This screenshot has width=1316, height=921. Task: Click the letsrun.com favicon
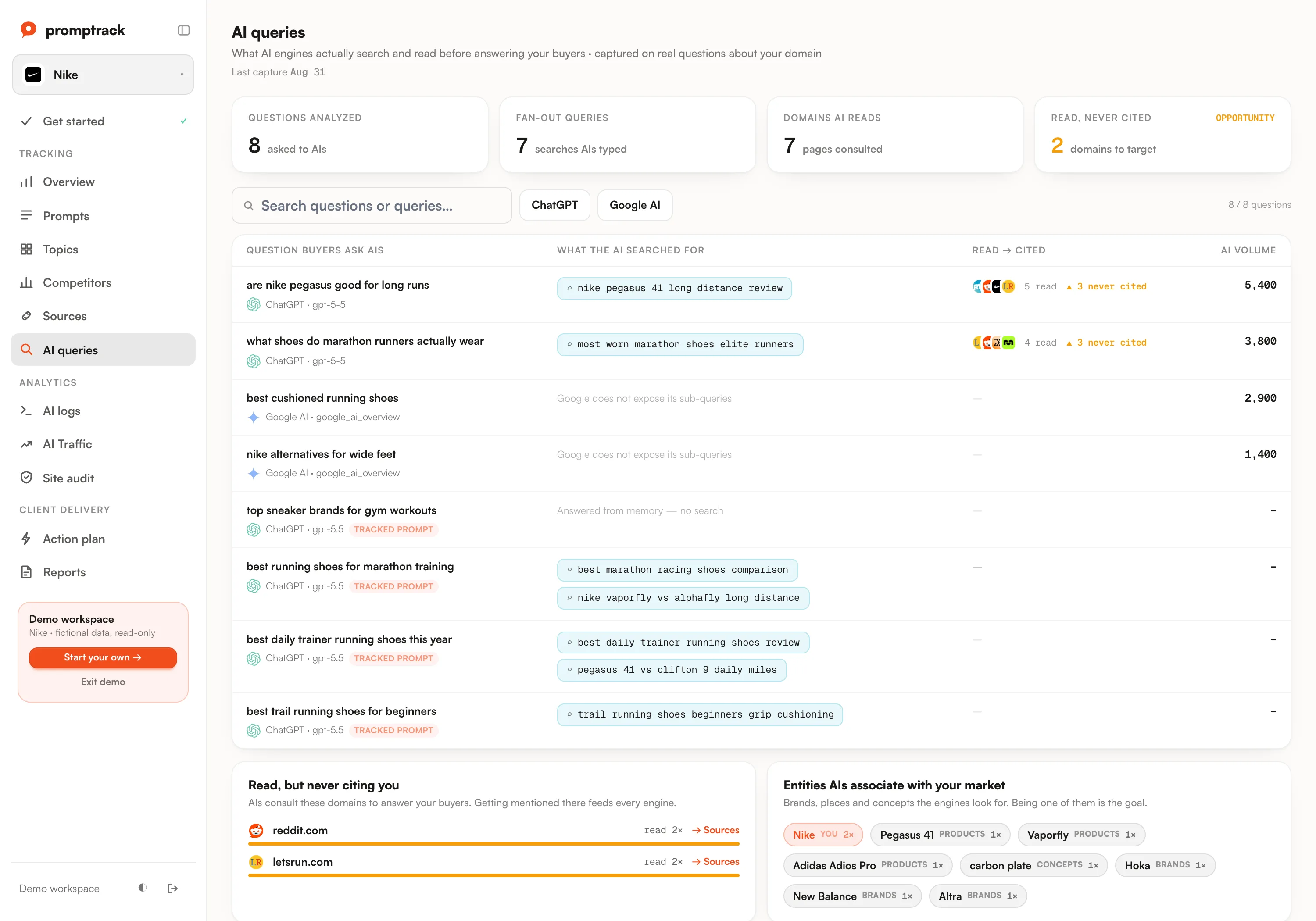click(x=256, y=862)
